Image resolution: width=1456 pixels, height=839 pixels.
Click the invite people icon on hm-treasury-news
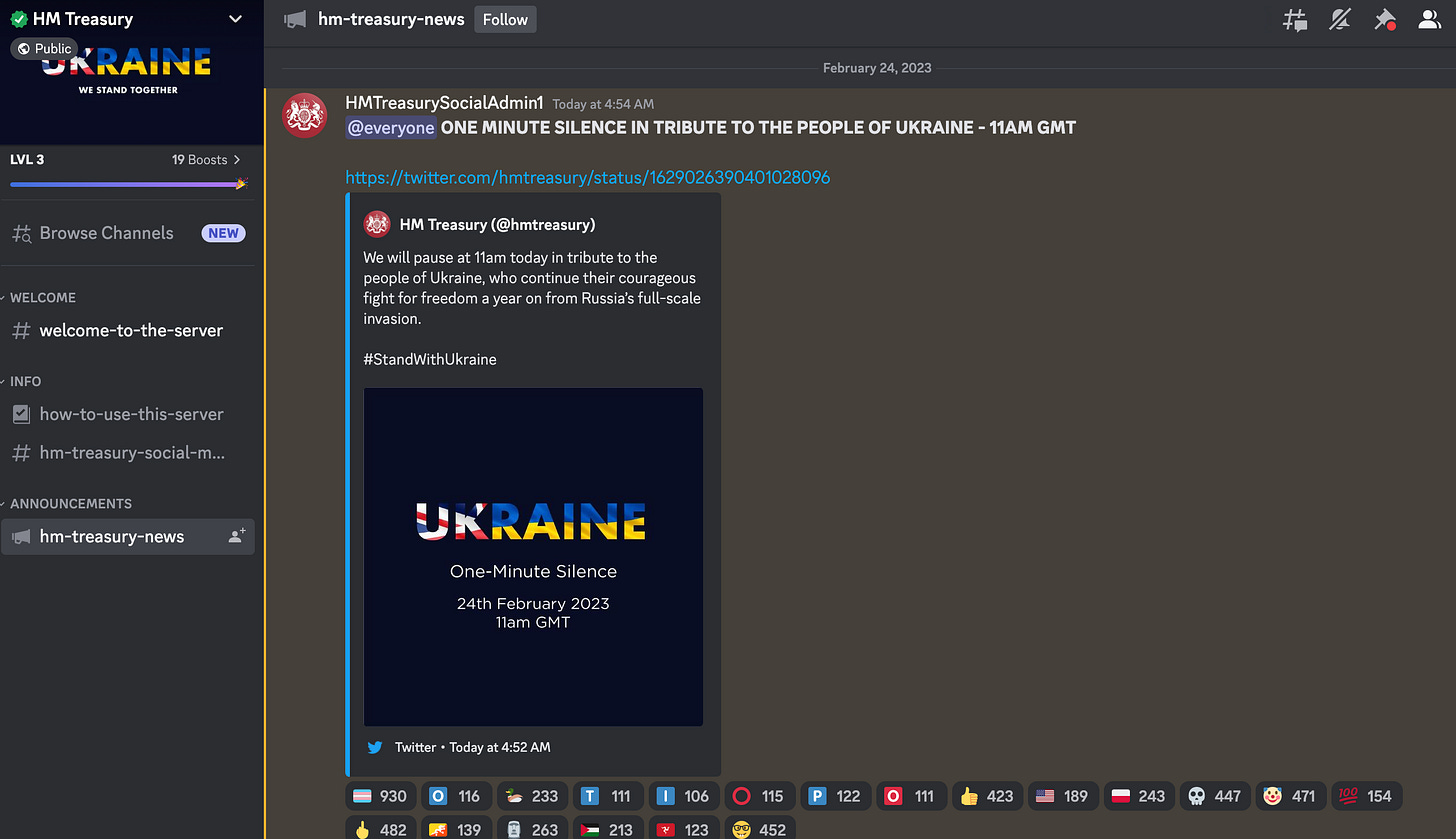(237, 536)
